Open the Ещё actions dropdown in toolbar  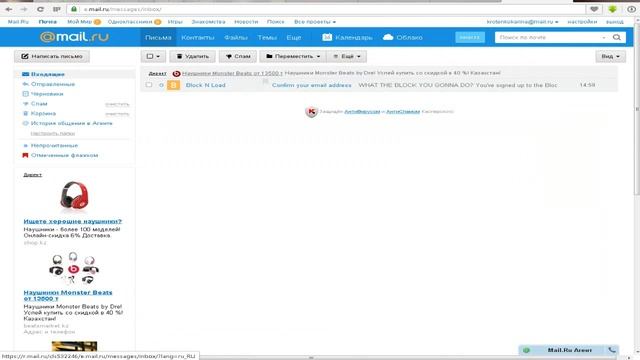click(347, 56)
